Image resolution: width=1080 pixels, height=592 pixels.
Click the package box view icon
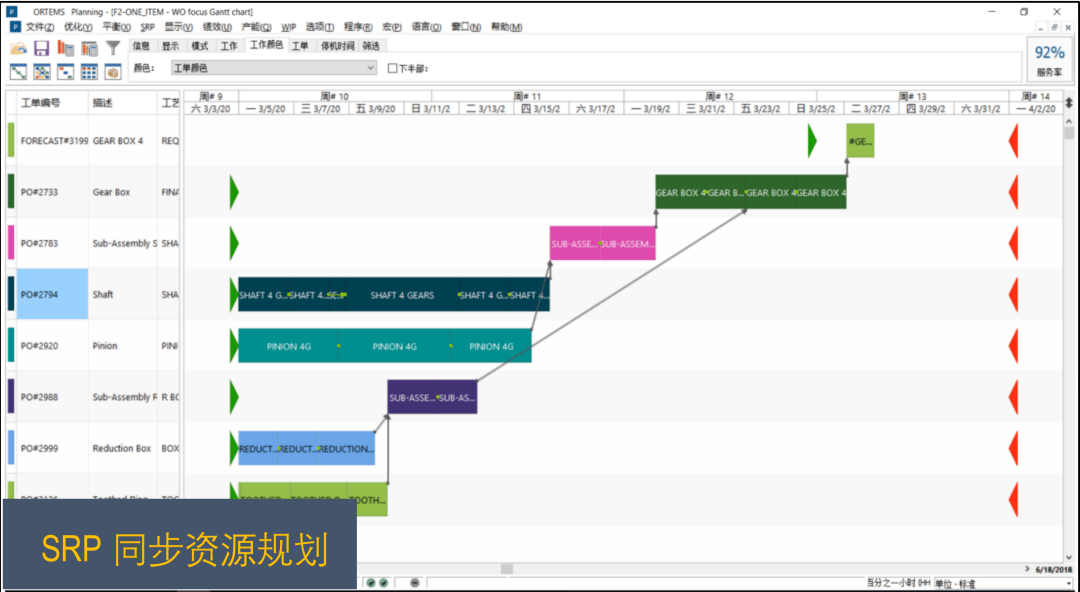coord(113,72)
